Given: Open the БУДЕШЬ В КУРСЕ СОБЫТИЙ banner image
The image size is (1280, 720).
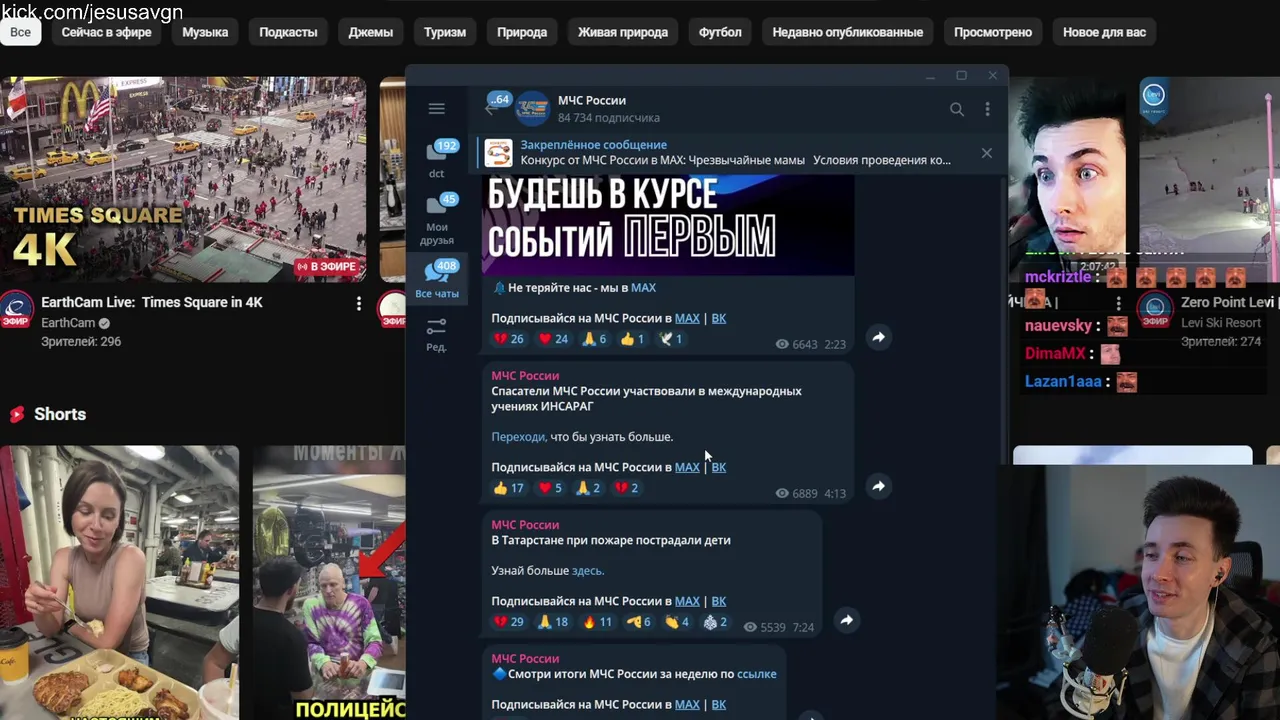Looking at the screenshot, I should pos(668,224).
